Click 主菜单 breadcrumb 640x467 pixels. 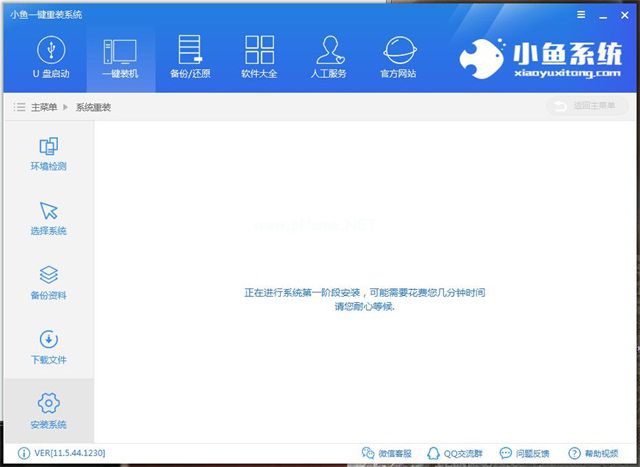click(x=44, y=107)
